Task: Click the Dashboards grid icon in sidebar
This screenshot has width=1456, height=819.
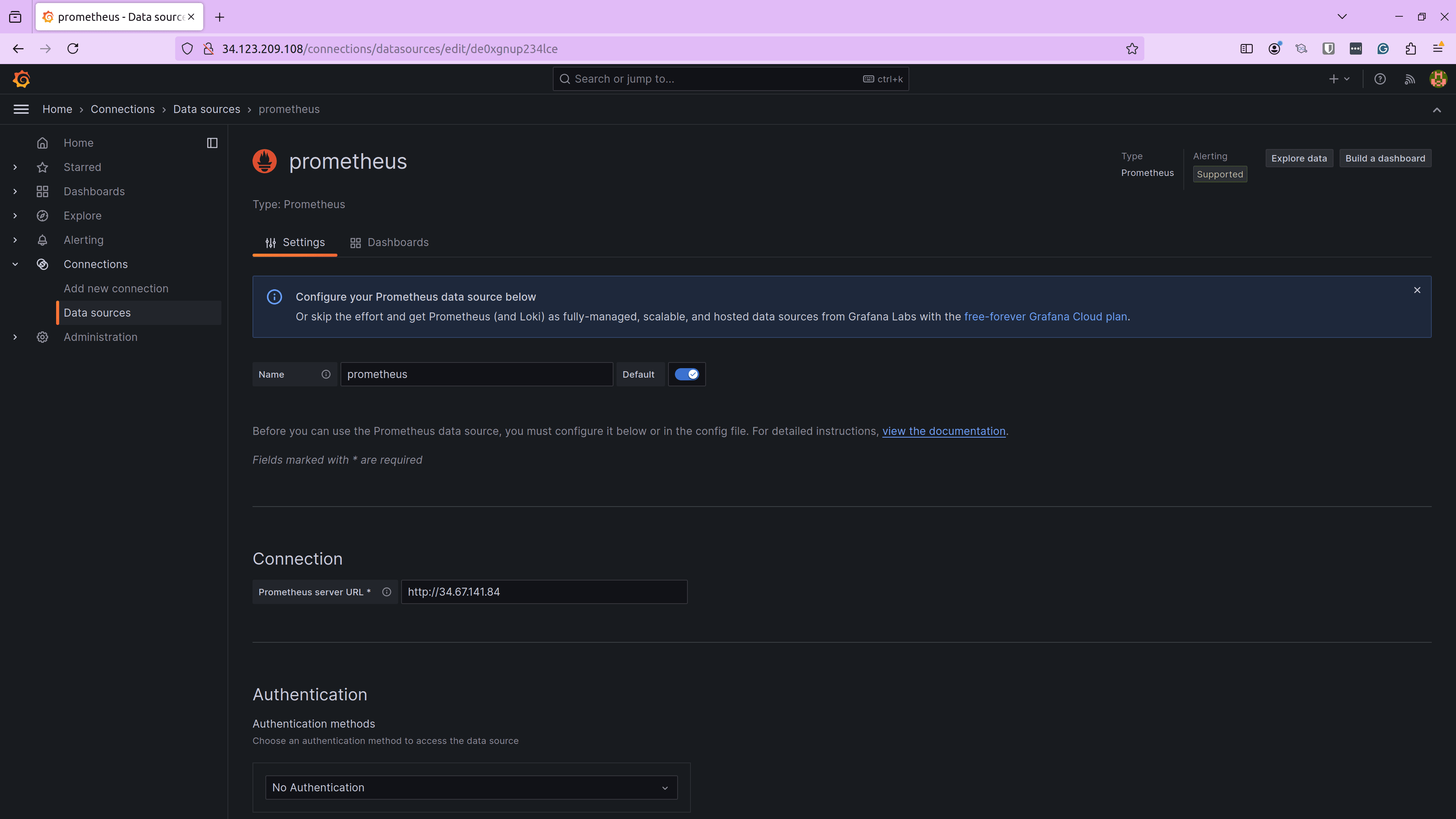Action: tap(42, 191)
